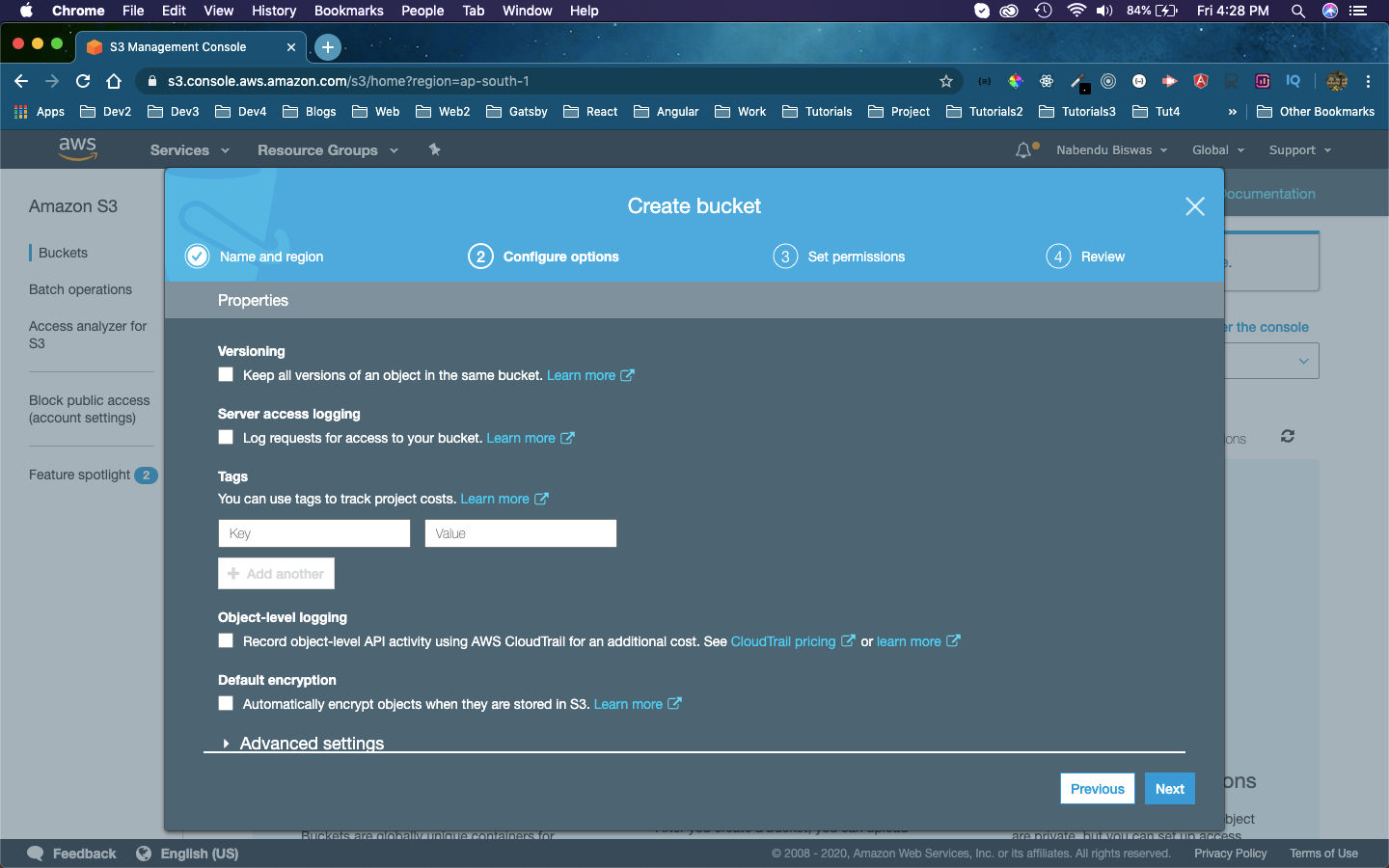Open the React bookmarks folder
This screenshot has width=1389, height=868.
pyautogui.click(x=590, y=111)
